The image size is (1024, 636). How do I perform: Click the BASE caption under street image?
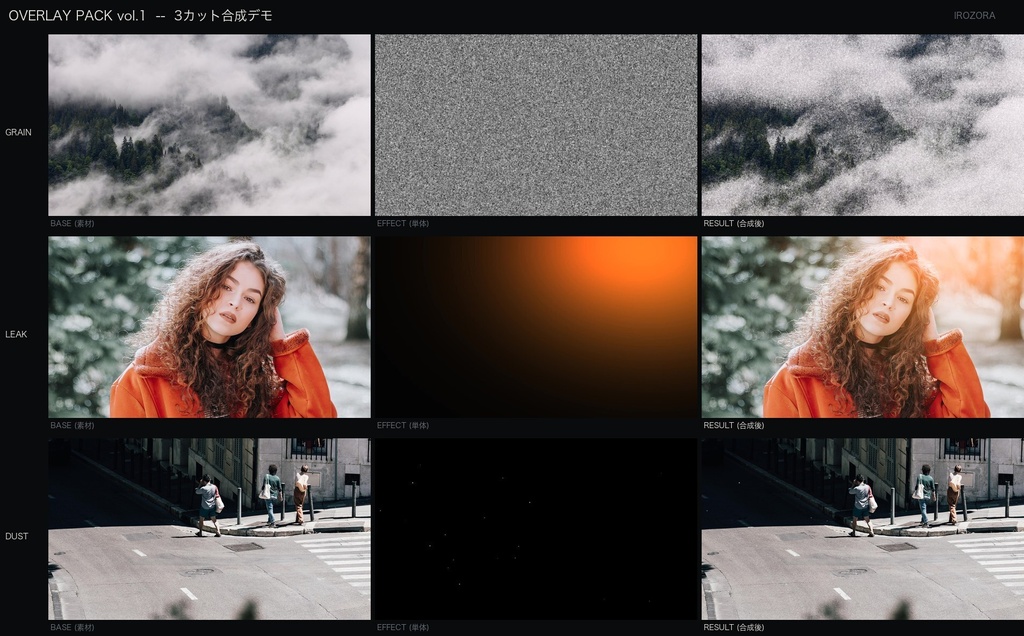pos(72,628)
